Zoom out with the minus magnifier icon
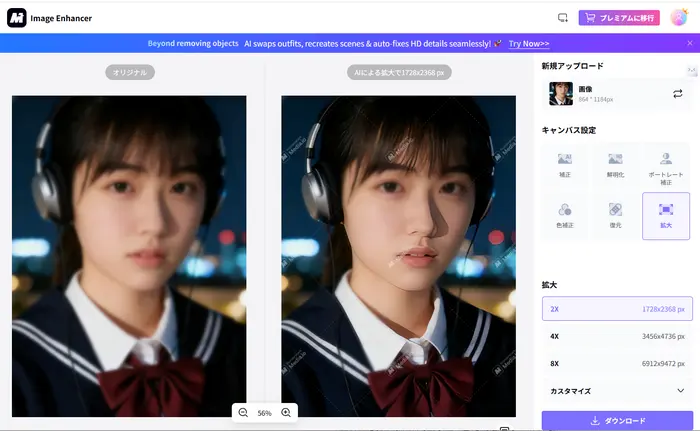Viewport: 700px width, 431px height. tap(243, 413)
